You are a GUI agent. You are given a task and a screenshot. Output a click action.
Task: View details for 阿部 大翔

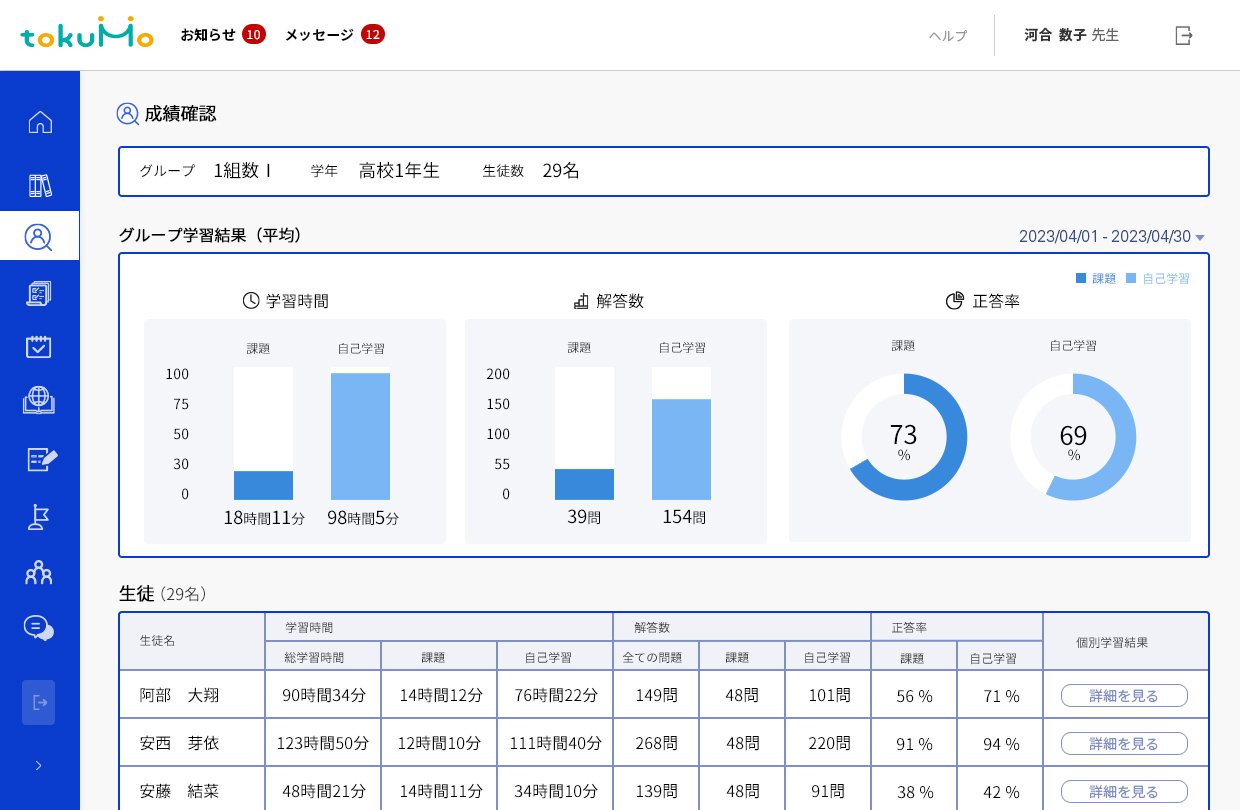1124,696
